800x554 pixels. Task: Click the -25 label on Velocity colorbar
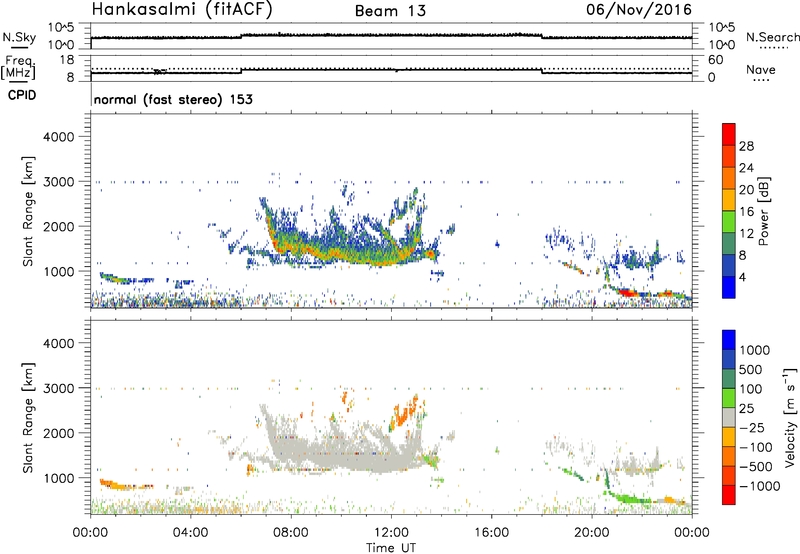pos(750,428)
